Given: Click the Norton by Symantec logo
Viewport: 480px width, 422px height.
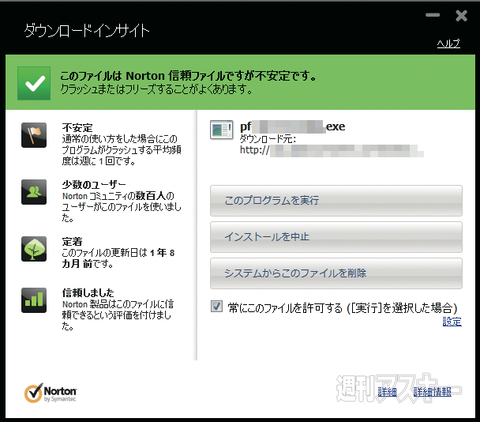Looking at the screenshot, I should coord(51,393).
